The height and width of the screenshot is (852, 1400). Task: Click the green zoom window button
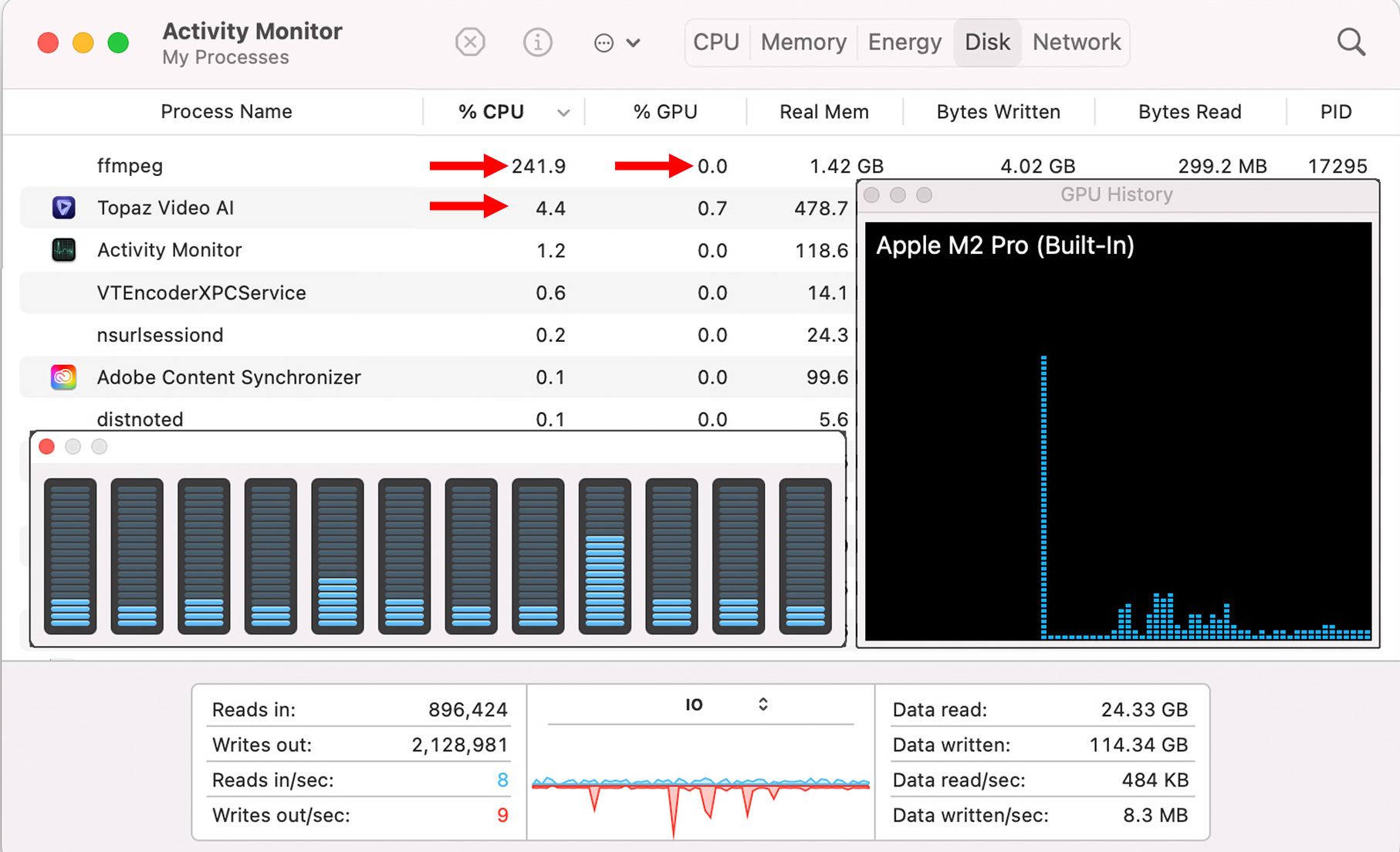[x=118, y=42]
